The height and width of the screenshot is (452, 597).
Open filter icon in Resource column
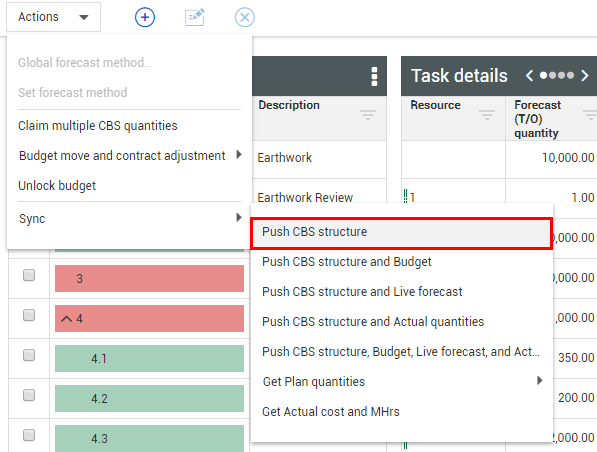point(487,114)
